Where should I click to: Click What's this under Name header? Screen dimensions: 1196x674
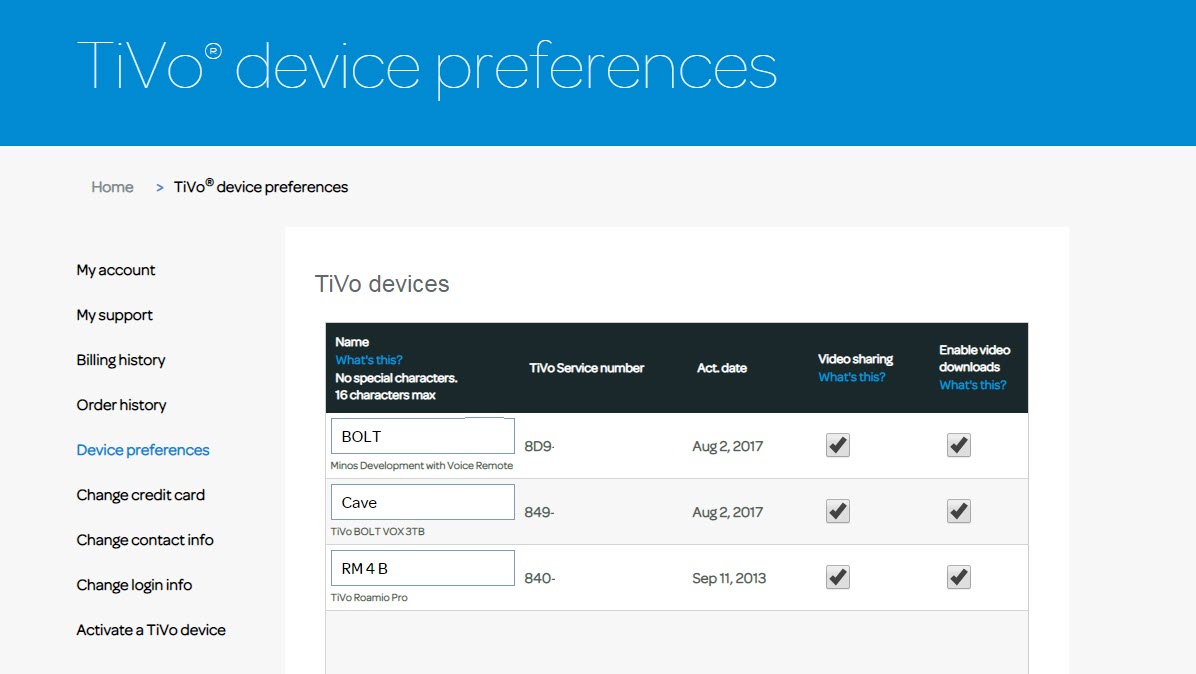368,360
